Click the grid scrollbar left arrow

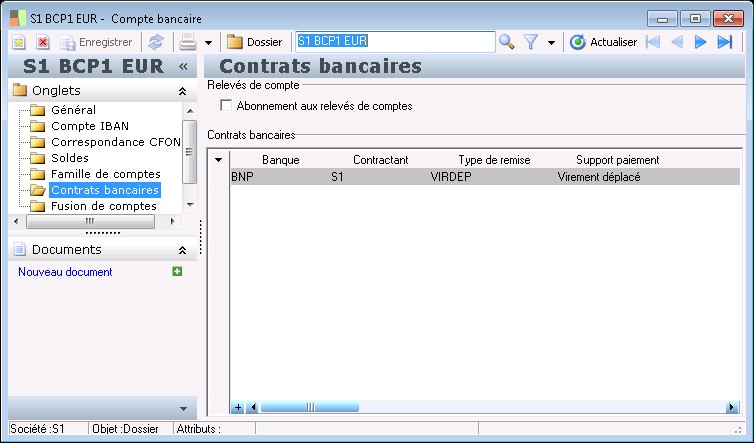click(x=252, y=407)
